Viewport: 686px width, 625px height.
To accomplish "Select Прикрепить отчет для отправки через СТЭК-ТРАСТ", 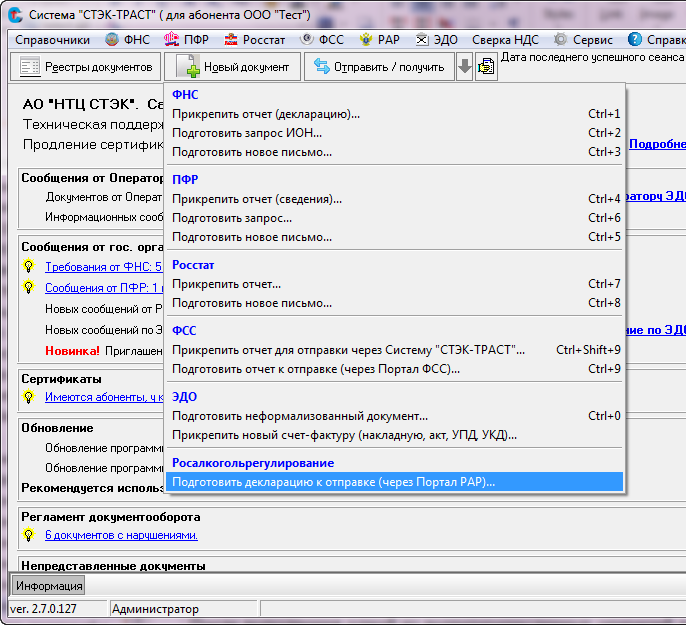I will [x=395, y=350].
